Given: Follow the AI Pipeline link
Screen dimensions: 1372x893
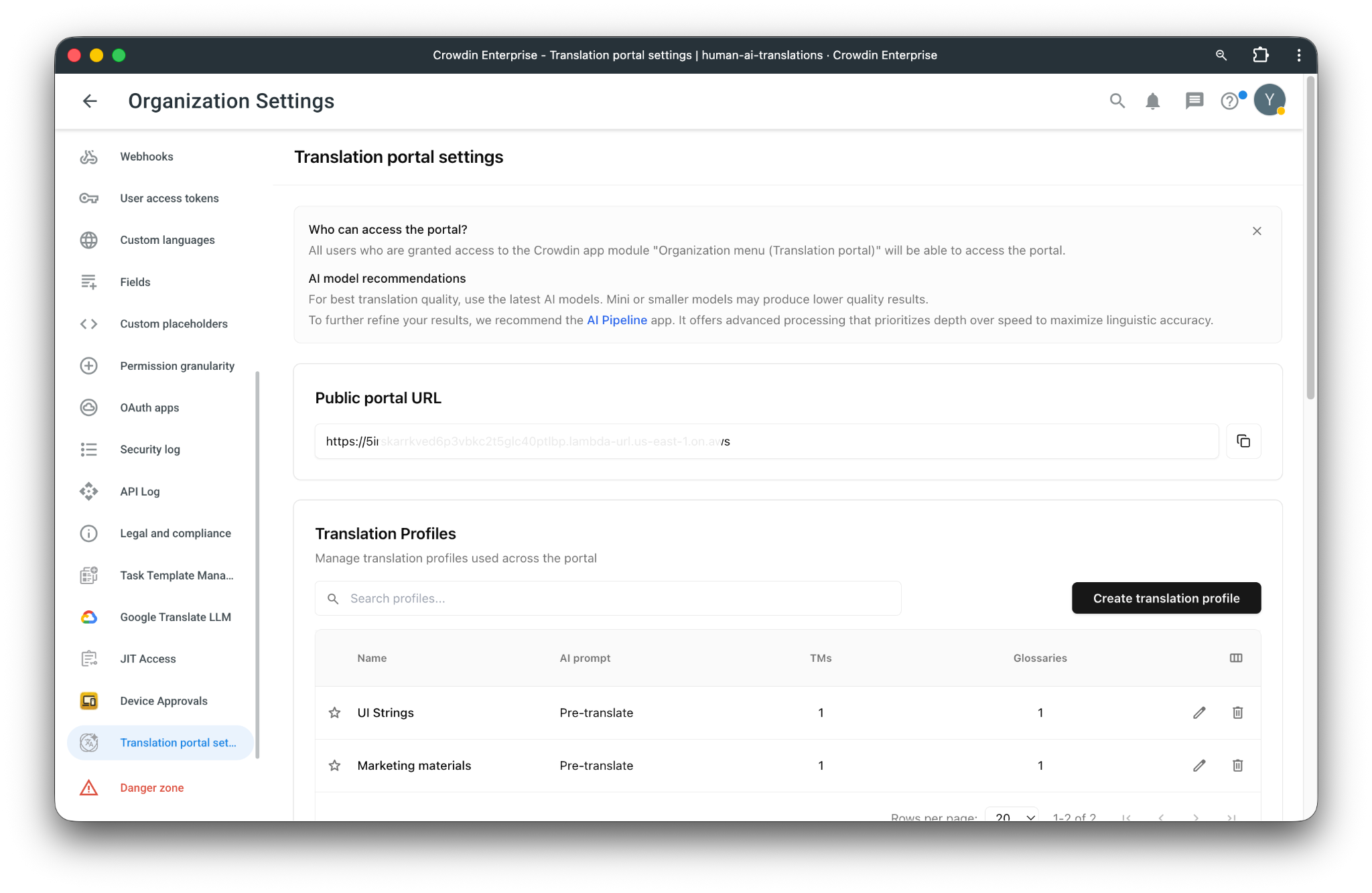Looking at the screenshot, I should coord(617,320).
